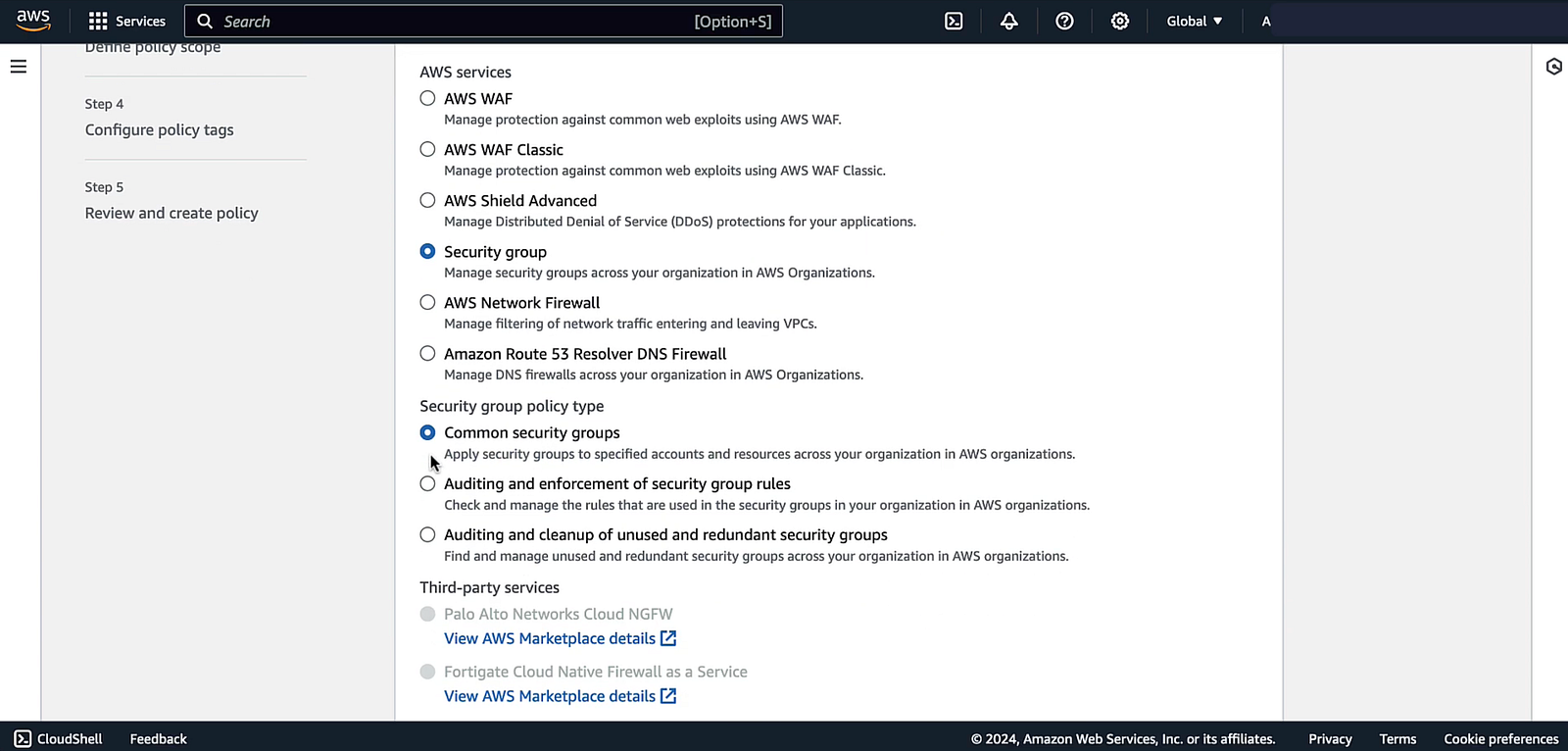Select the AWS WAF radio option
This screenshot has width=1568, height=751.
pos(427,98)
